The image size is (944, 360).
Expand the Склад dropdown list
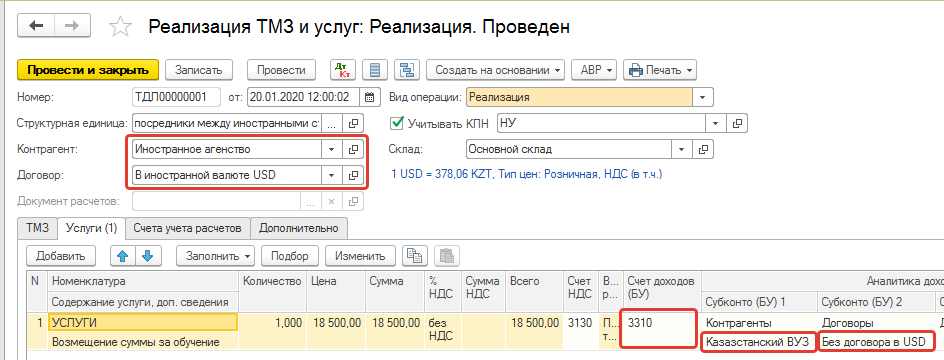pos(681,149)
